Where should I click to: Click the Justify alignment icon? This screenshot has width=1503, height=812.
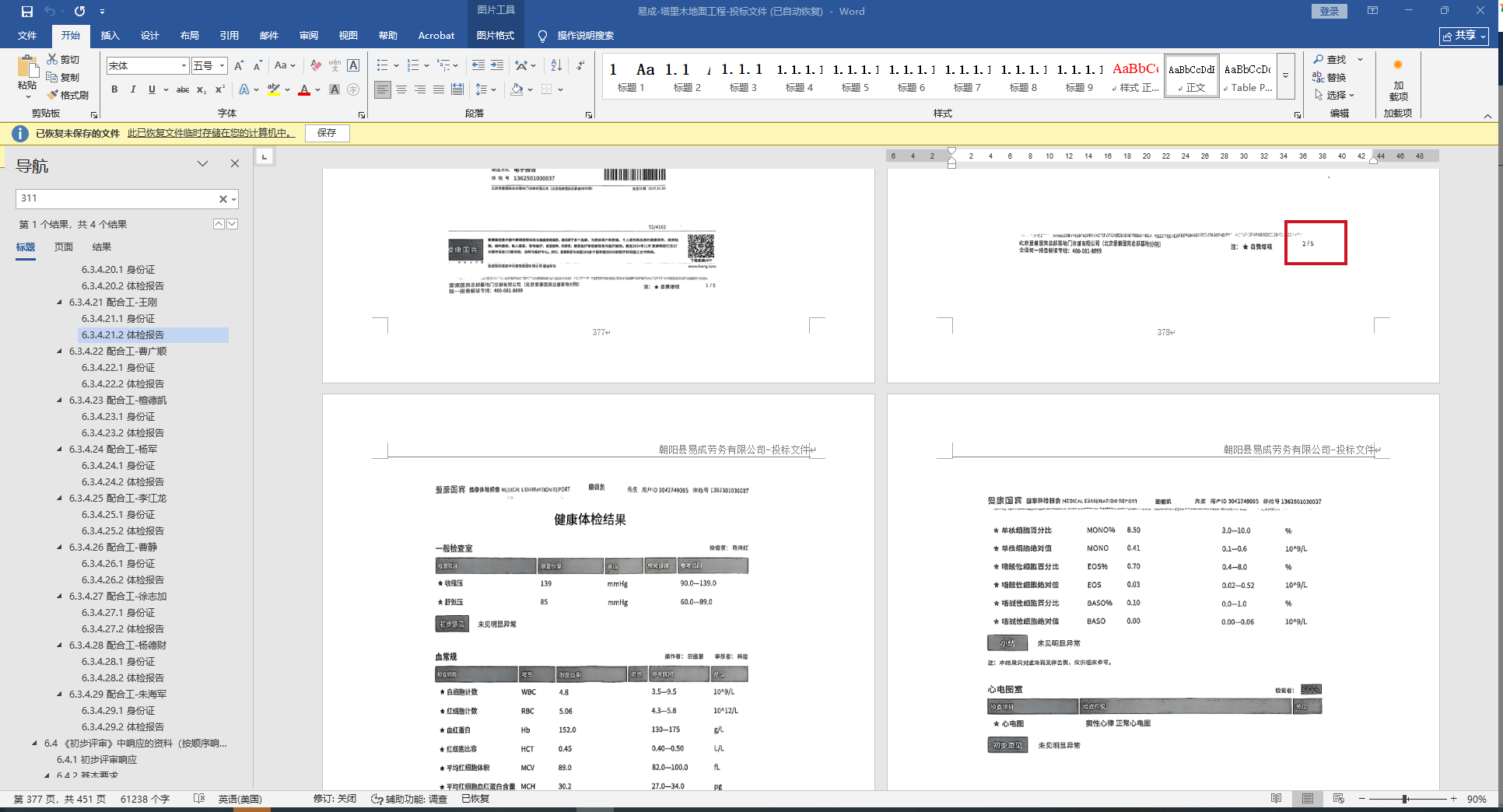point(439,89)
